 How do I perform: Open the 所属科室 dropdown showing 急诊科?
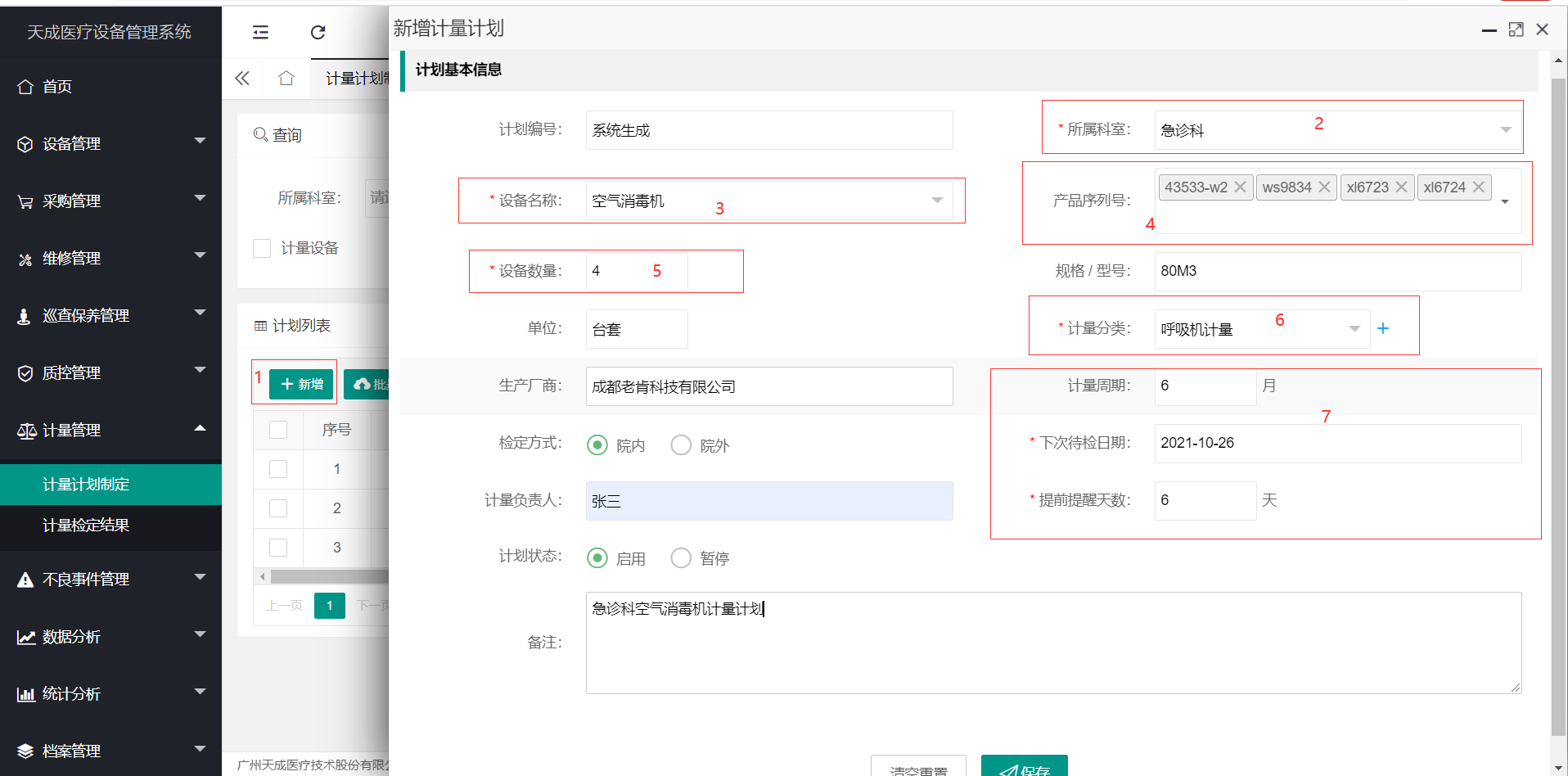click(x=1338, y=130)
